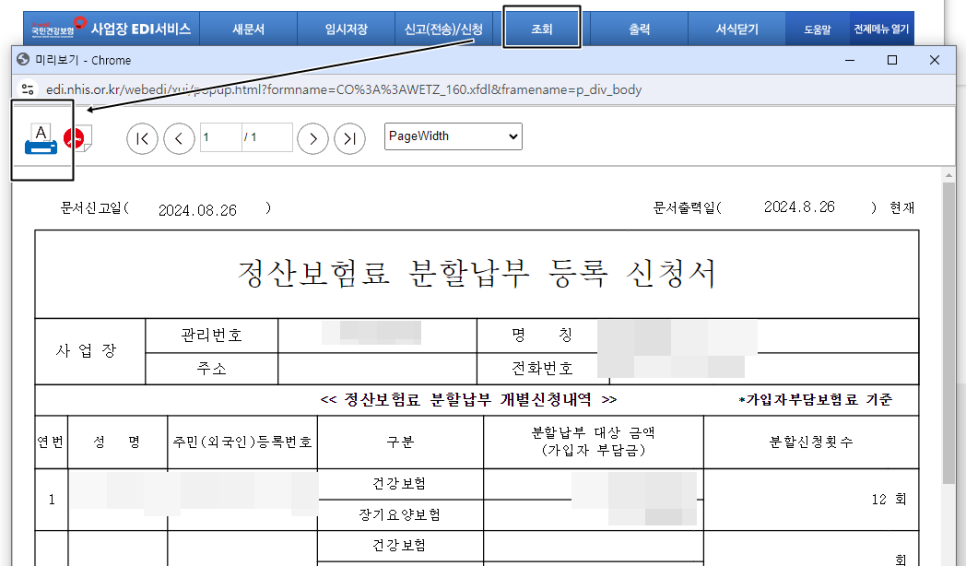Open the 조회 menu

542,29
